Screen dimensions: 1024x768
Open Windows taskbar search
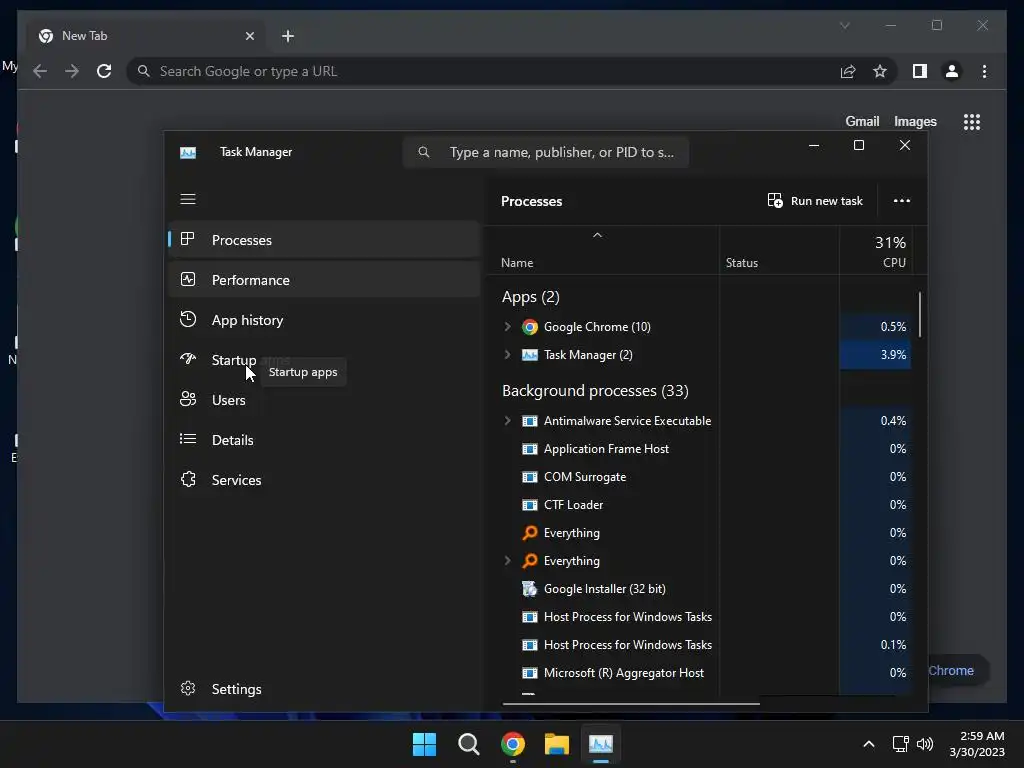point(468,744)
